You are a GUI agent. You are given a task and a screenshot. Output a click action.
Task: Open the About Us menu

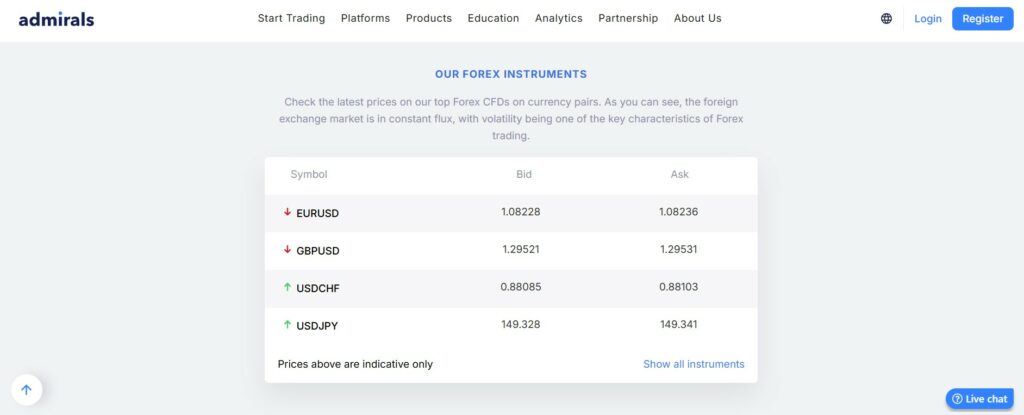pos(697,18)
